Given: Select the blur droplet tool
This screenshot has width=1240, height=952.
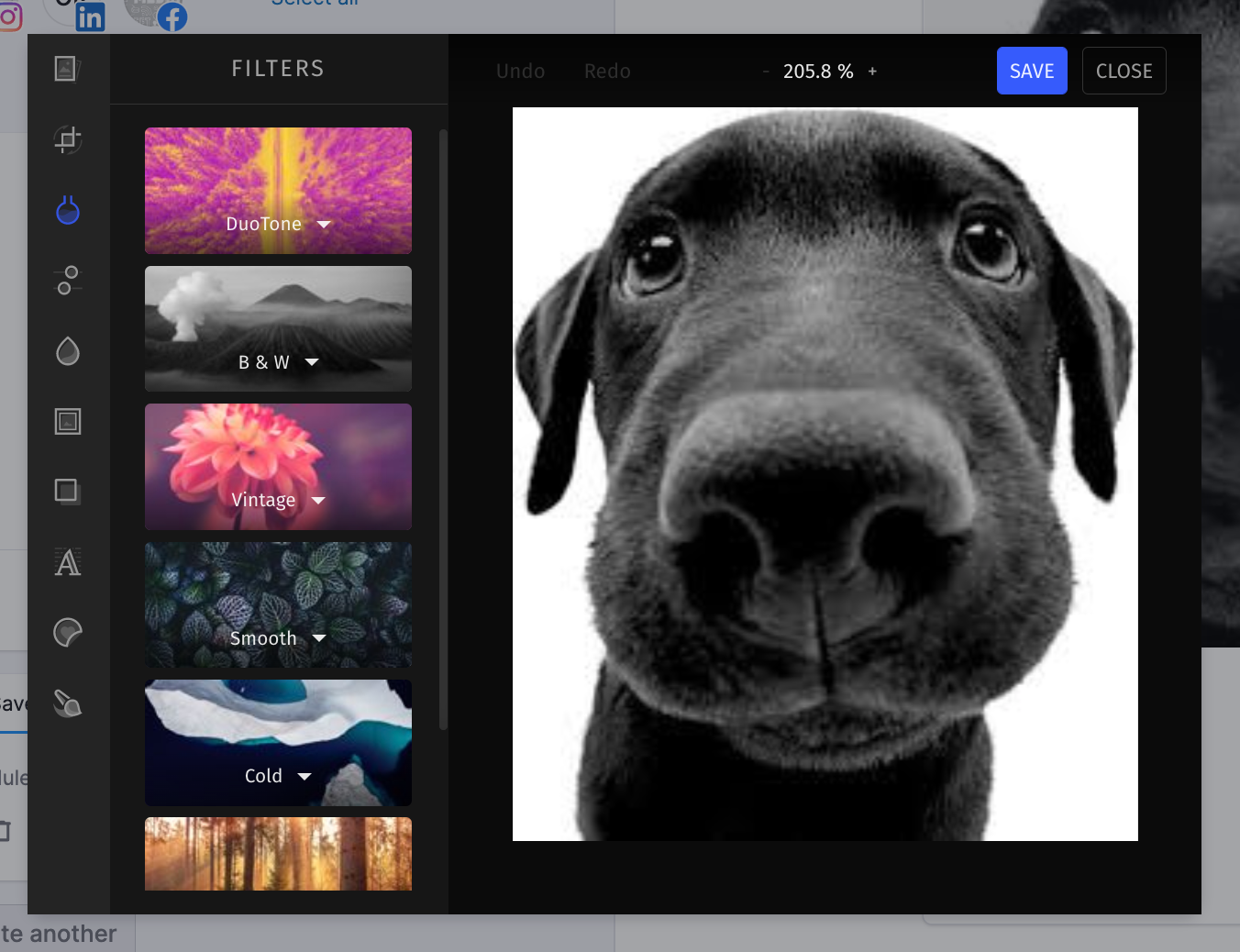Looking at the screenshot, I should click(67, 351).
